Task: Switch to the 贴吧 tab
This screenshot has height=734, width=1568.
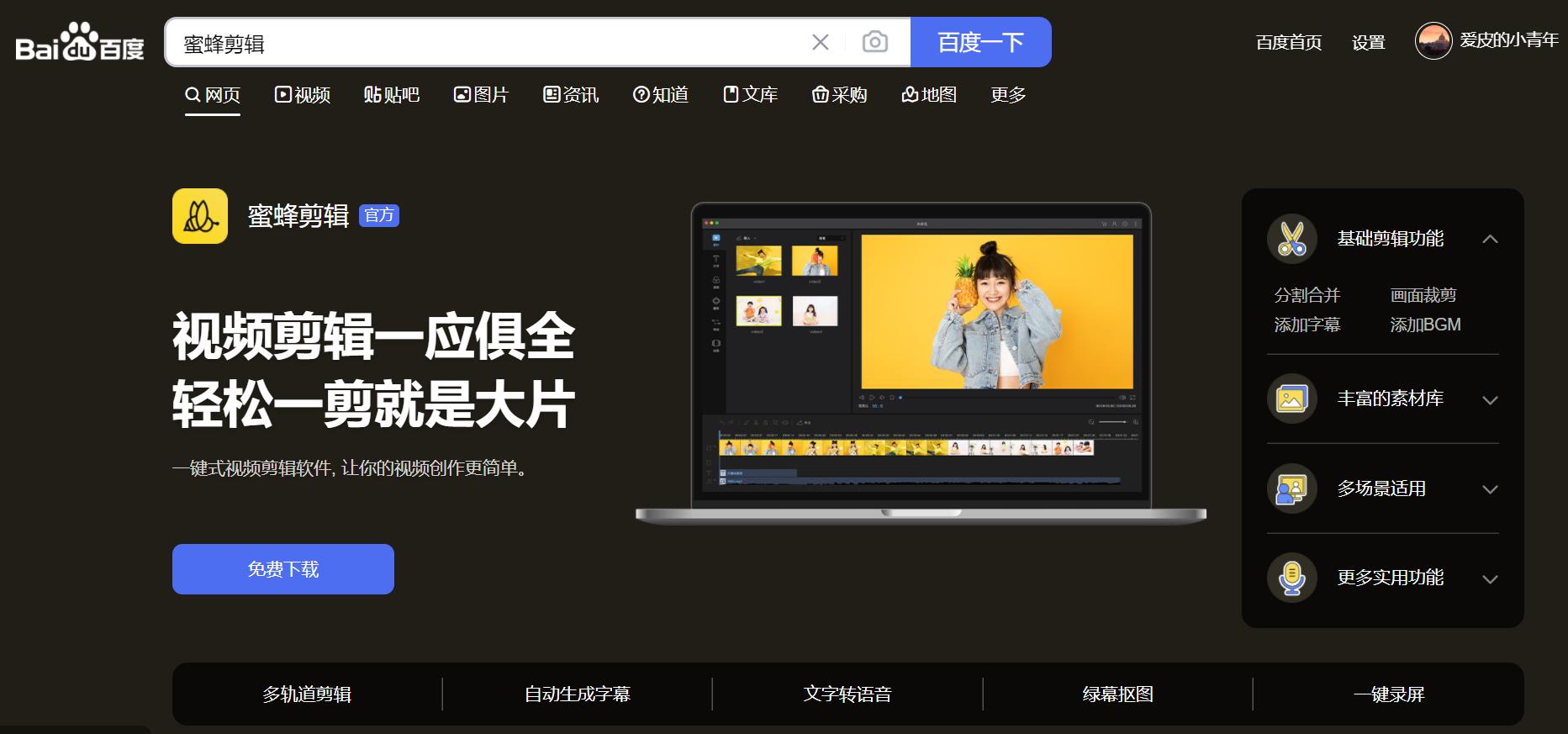Action: click(392, 95)
